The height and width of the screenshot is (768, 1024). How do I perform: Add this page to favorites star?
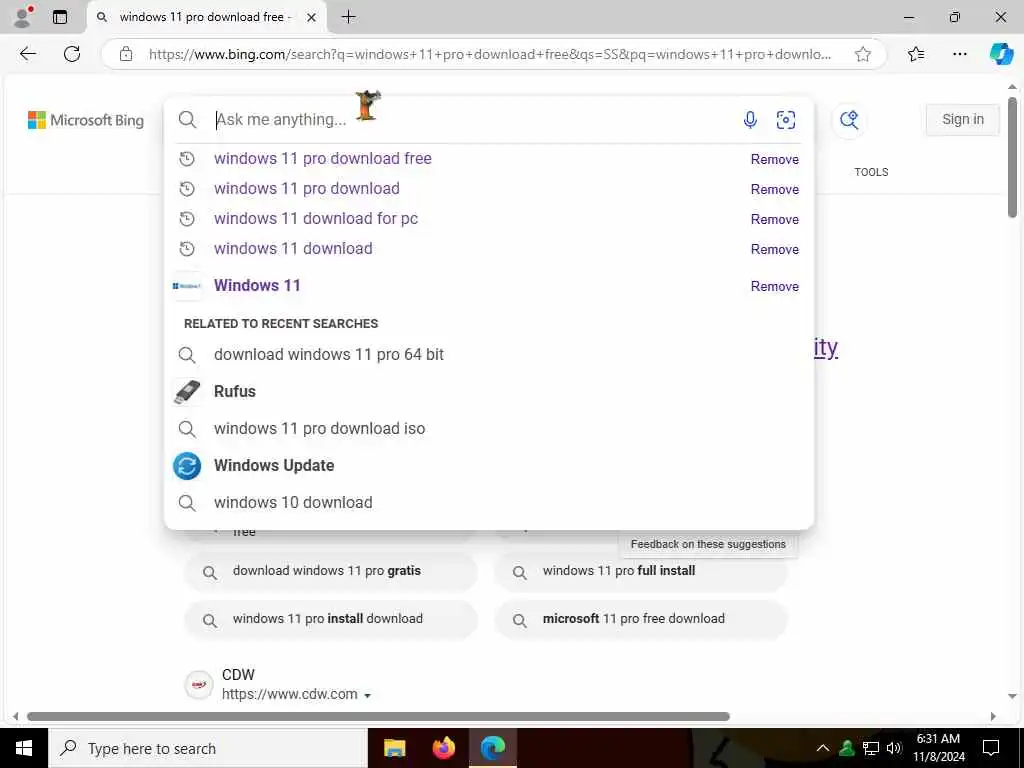[x=863, y=54]
